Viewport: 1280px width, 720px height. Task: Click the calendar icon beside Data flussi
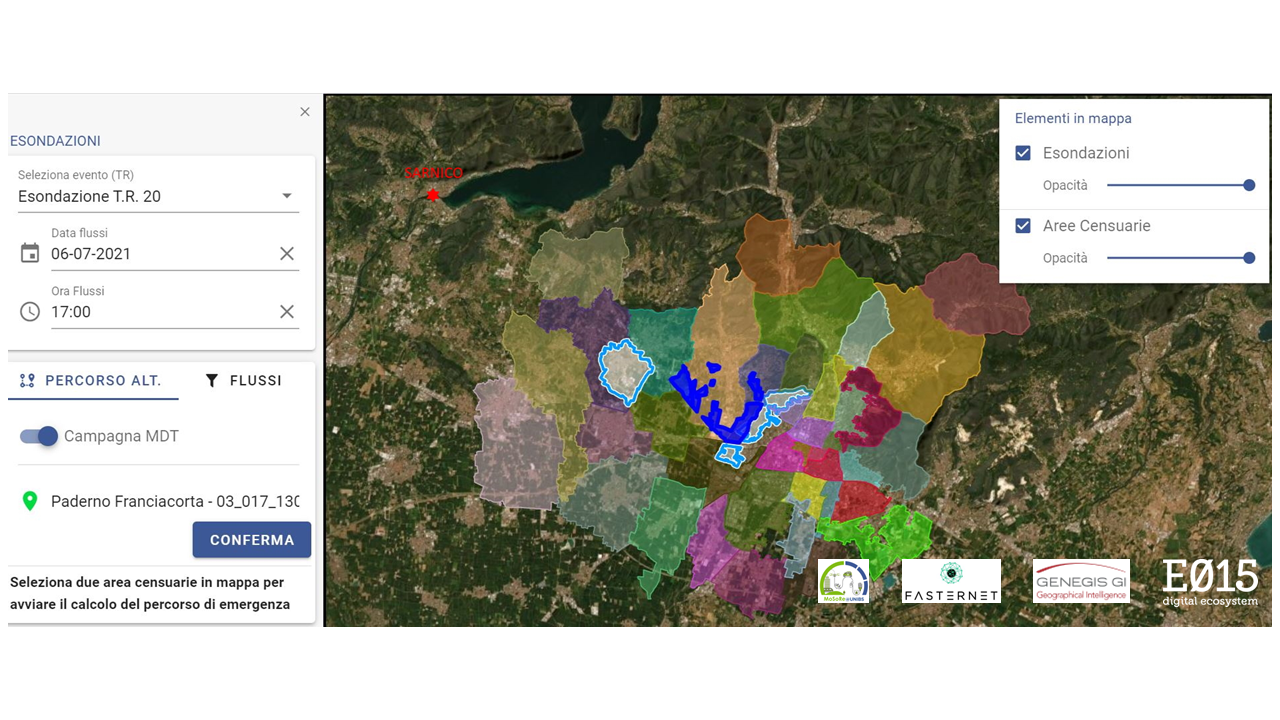coord(30,253)
